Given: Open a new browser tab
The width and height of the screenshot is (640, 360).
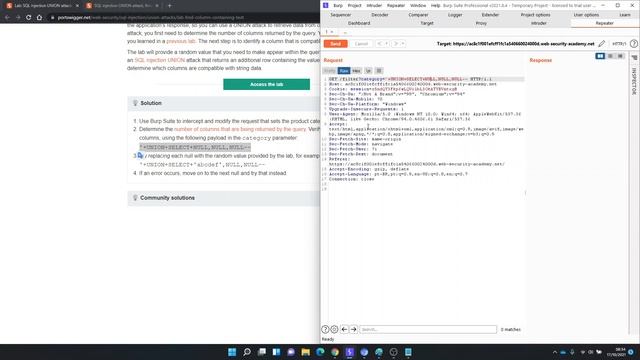Looking at the screenshot, I should coord(169,6).
